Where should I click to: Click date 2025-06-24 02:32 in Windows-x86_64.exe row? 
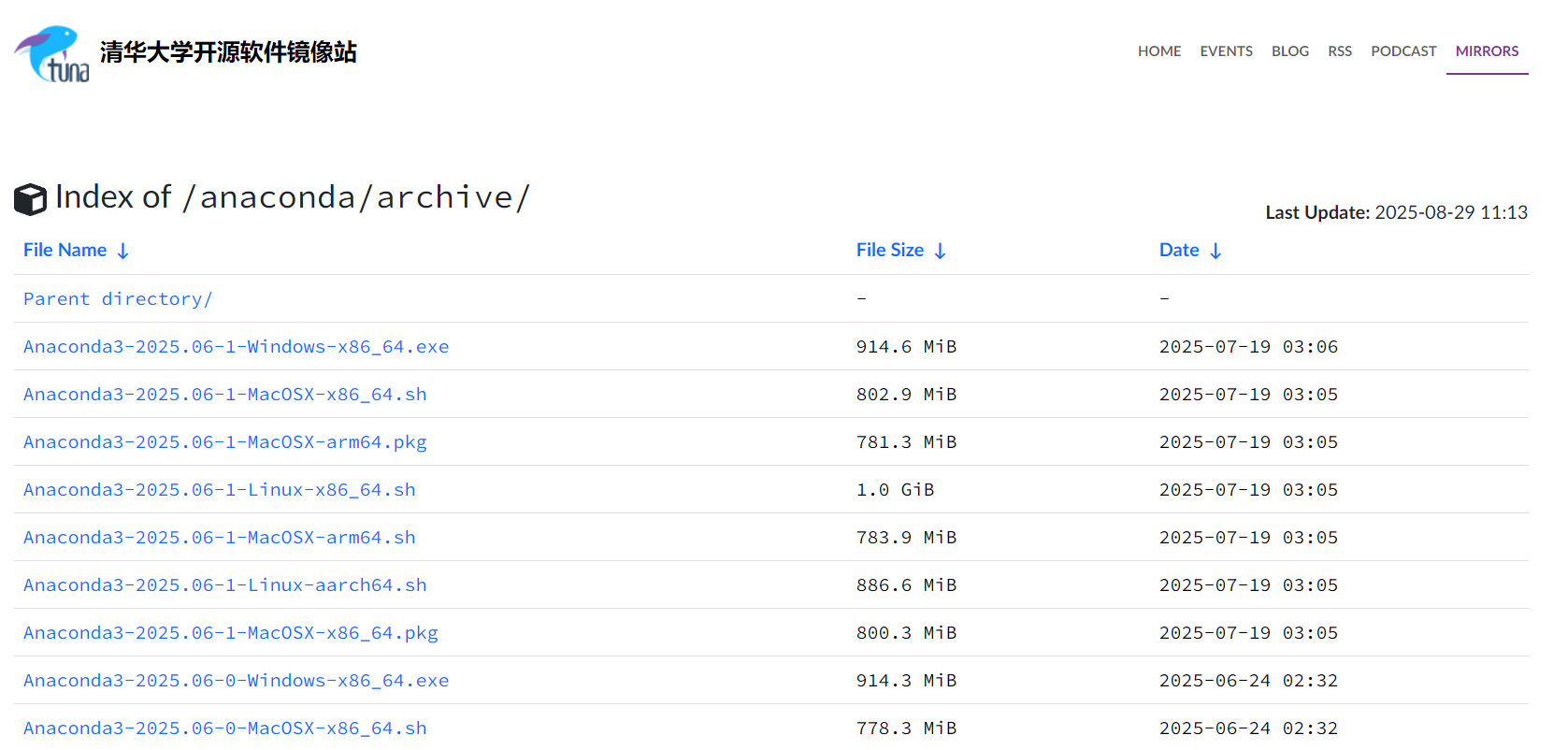1248,680
